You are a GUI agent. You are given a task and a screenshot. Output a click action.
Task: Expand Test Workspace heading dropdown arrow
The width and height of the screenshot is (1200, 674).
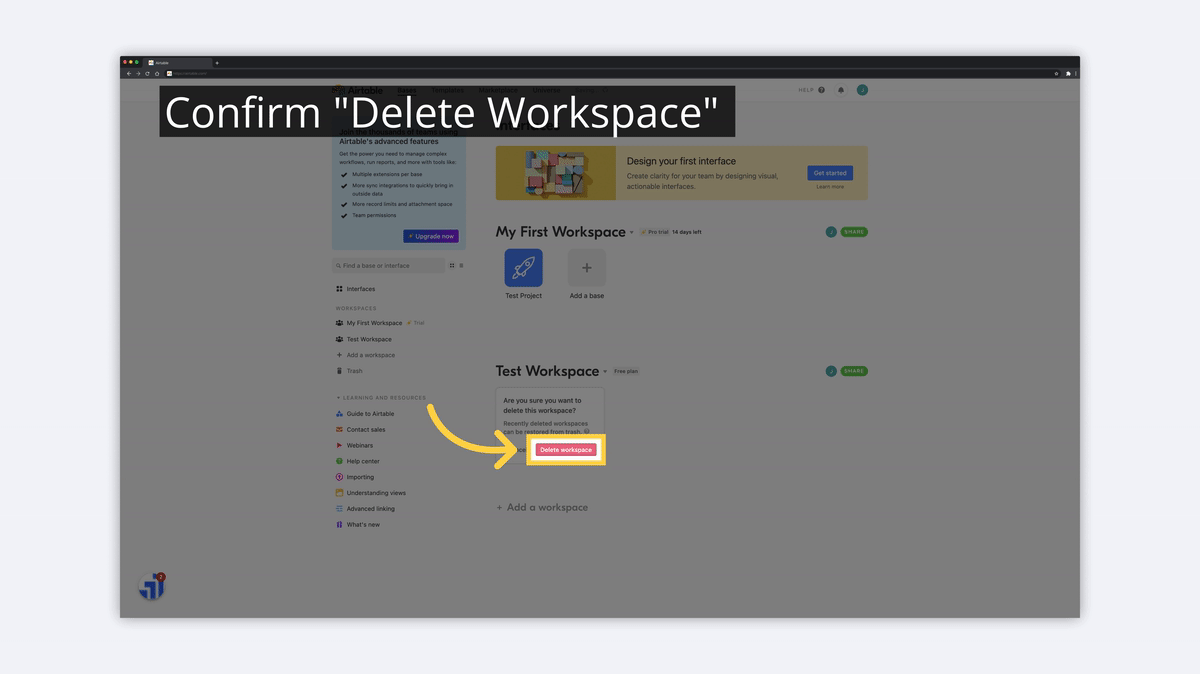(x=606, y=372)
